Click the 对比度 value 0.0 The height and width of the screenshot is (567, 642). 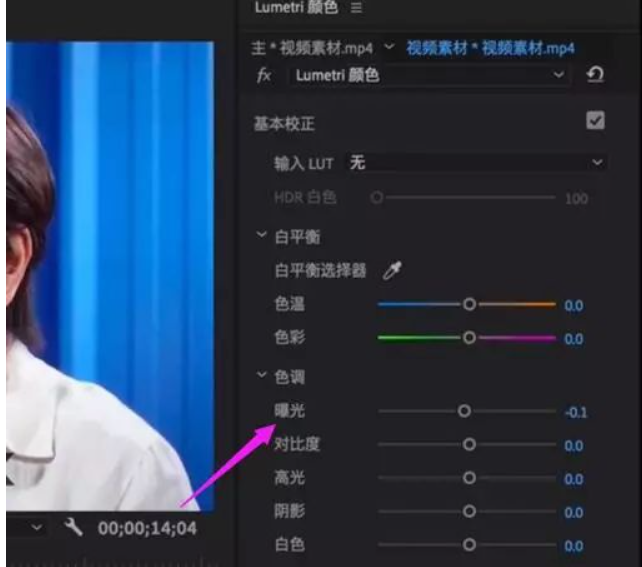574,446
